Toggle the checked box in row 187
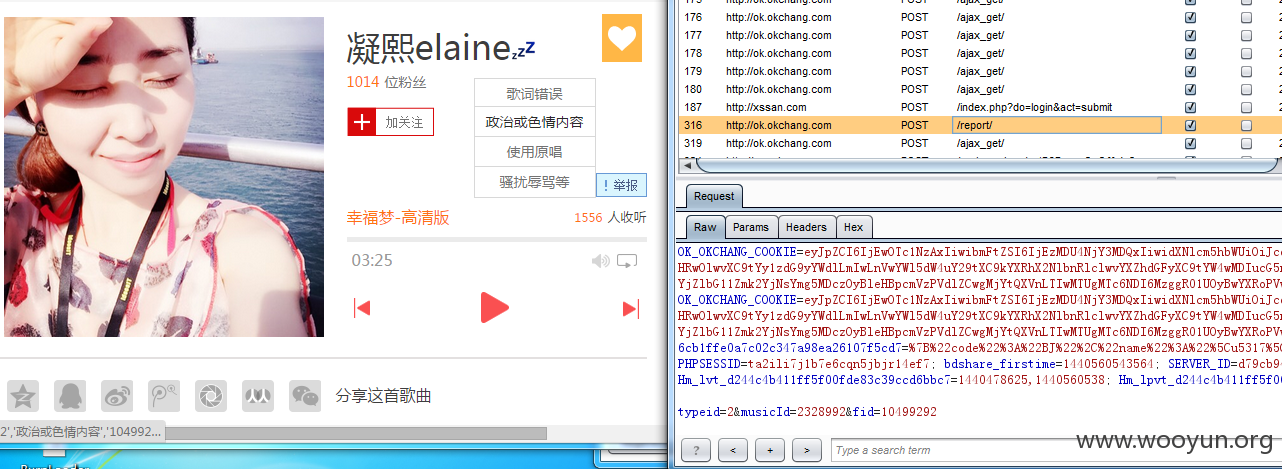The image size is (1282, 469). pos(1190,108)
